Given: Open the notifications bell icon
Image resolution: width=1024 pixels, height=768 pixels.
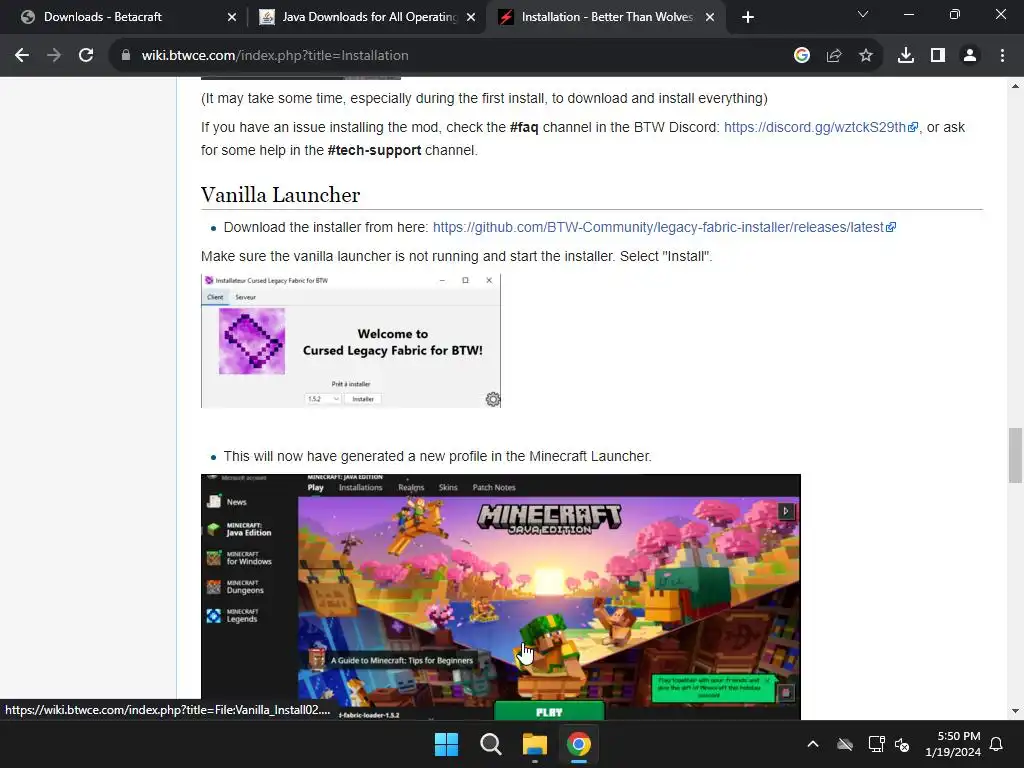Looking at the screenshot, I should point(997,744).
